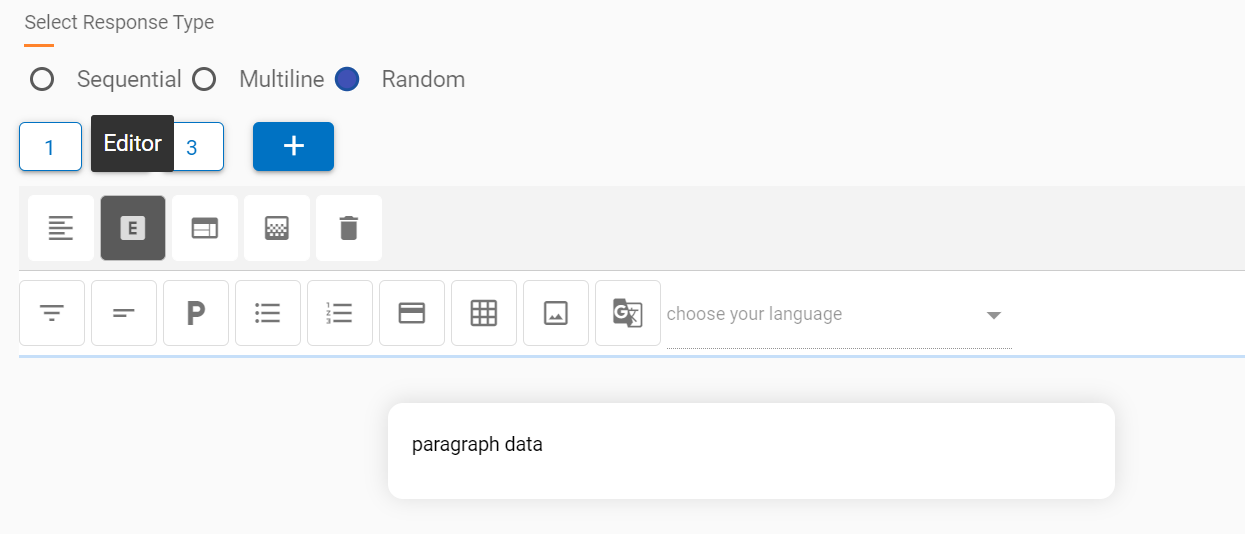Click the Google translate icon

(628, 313)
